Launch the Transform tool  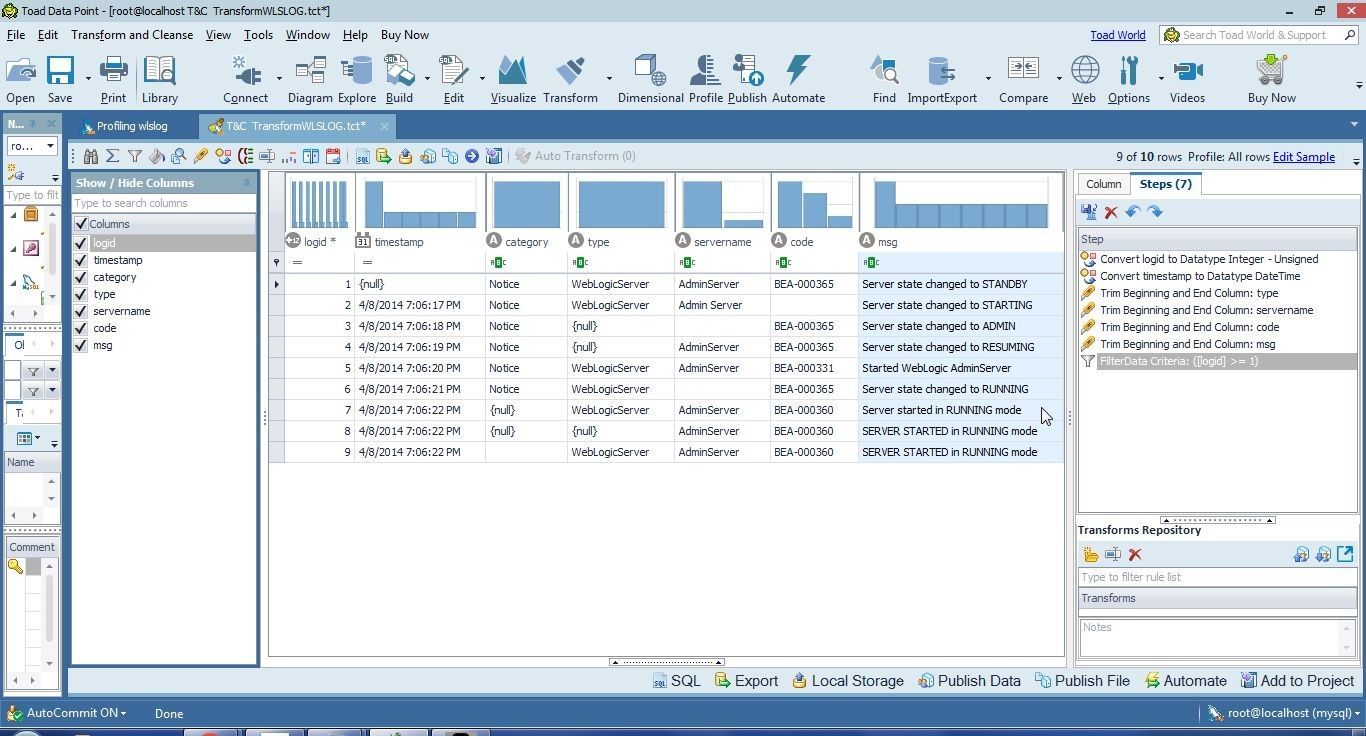coord(570,79)
